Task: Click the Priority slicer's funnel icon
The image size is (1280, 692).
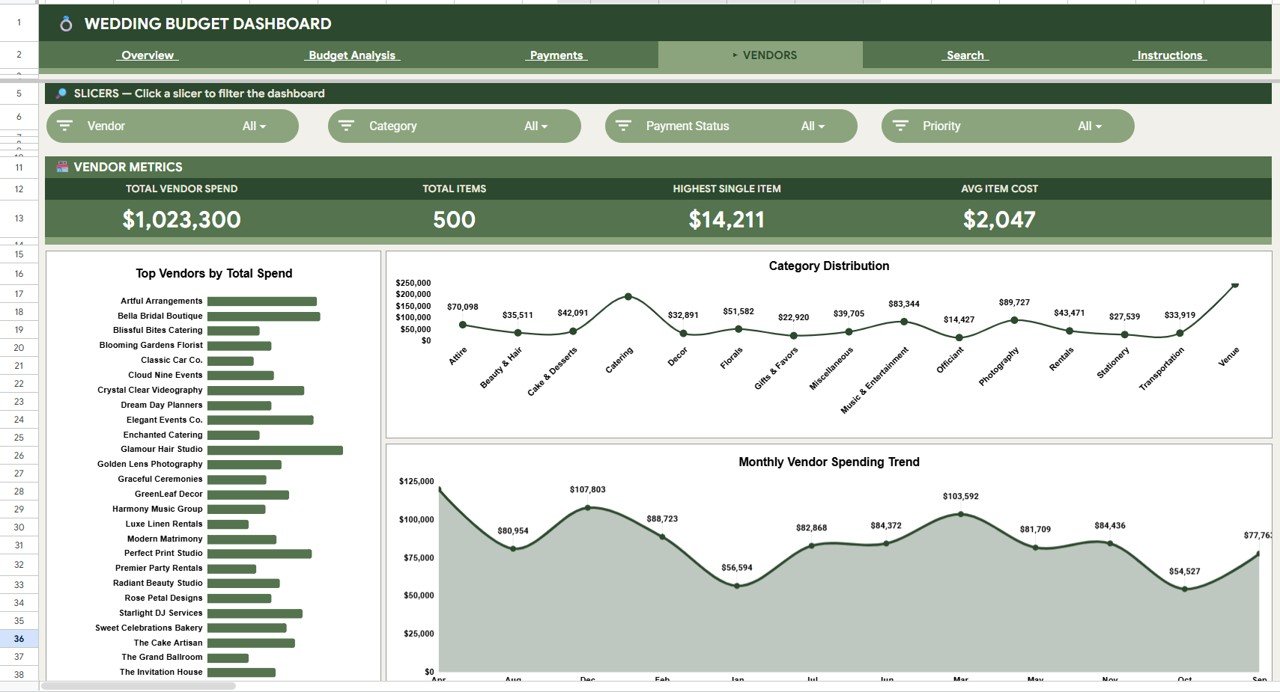Action: (x=899, y=125)
